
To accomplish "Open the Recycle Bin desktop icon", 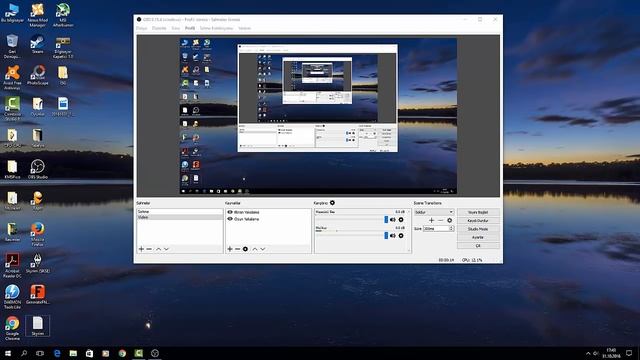I will coord(12,46).
